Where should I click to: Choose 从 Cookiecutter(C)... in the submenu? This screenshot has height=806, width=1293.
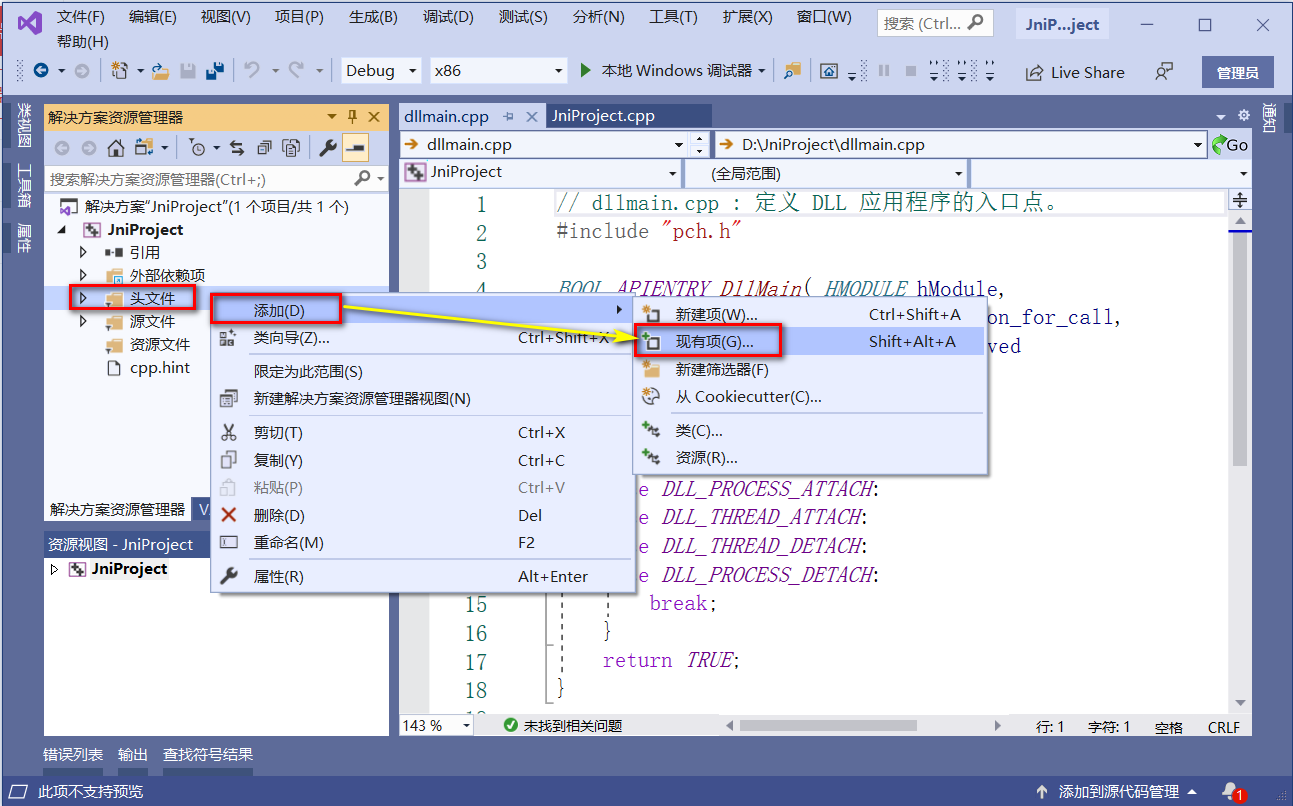coord(810,396)
